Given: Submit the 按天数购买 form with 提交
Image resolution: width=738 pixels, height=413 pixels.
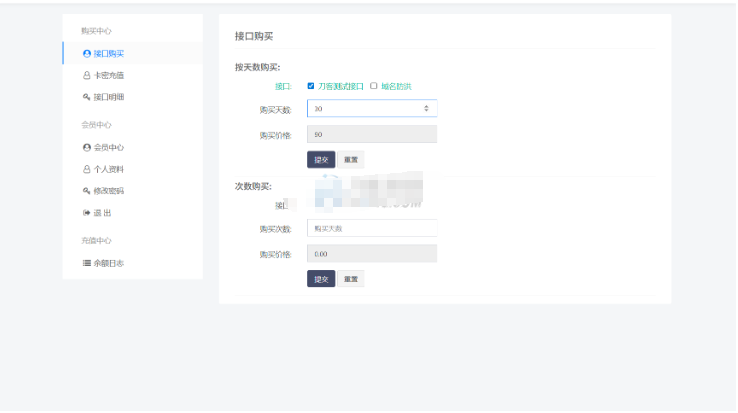Looking at the screenshot, I should pos(321,160).
